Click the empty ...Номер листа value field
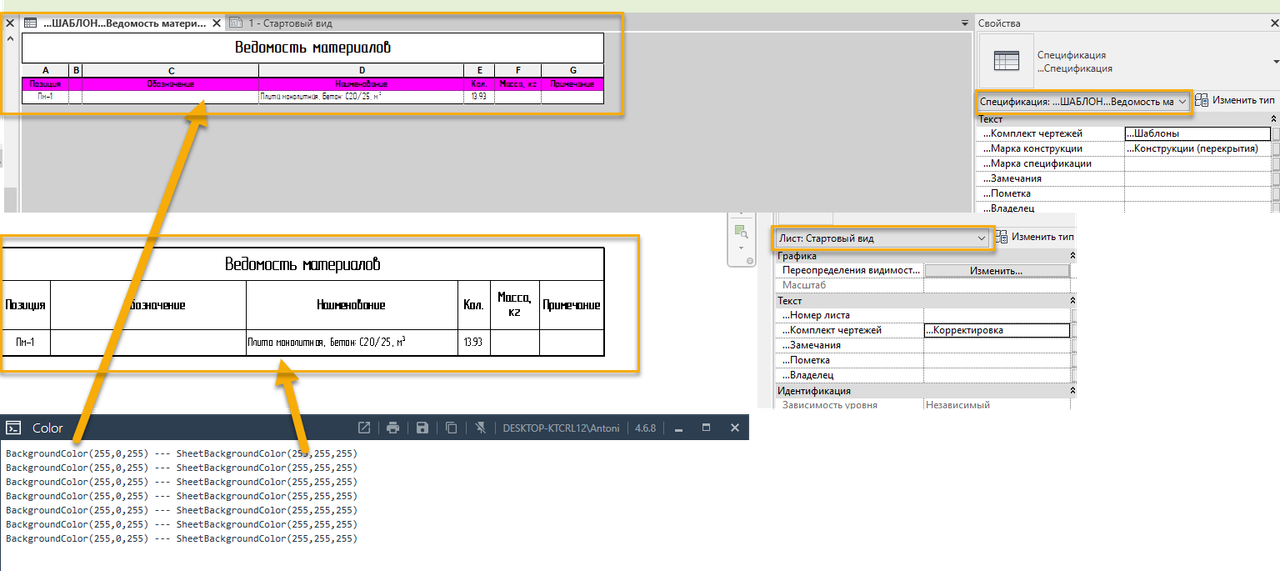This screenshot has height=571, width=1280. tap(996, 315)
